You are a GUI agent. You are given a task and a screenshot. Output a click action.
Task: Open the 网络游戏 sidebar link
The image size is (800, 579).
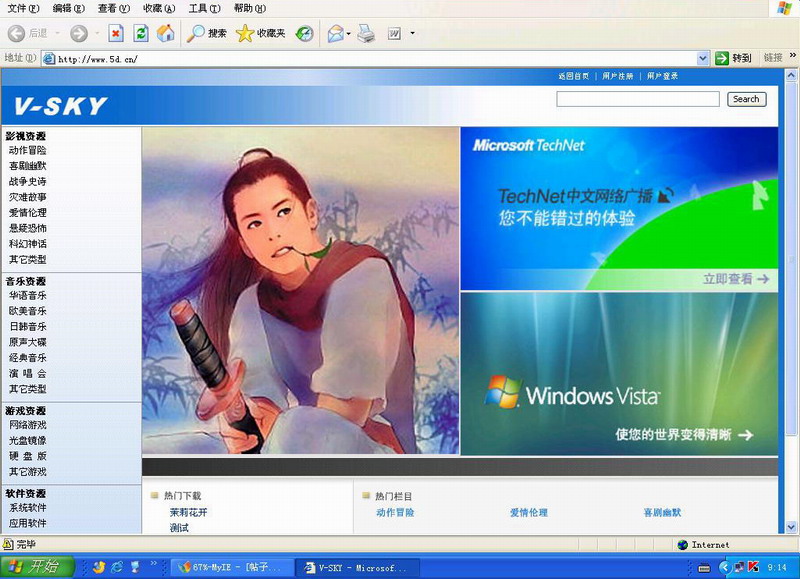pos(28,425)
